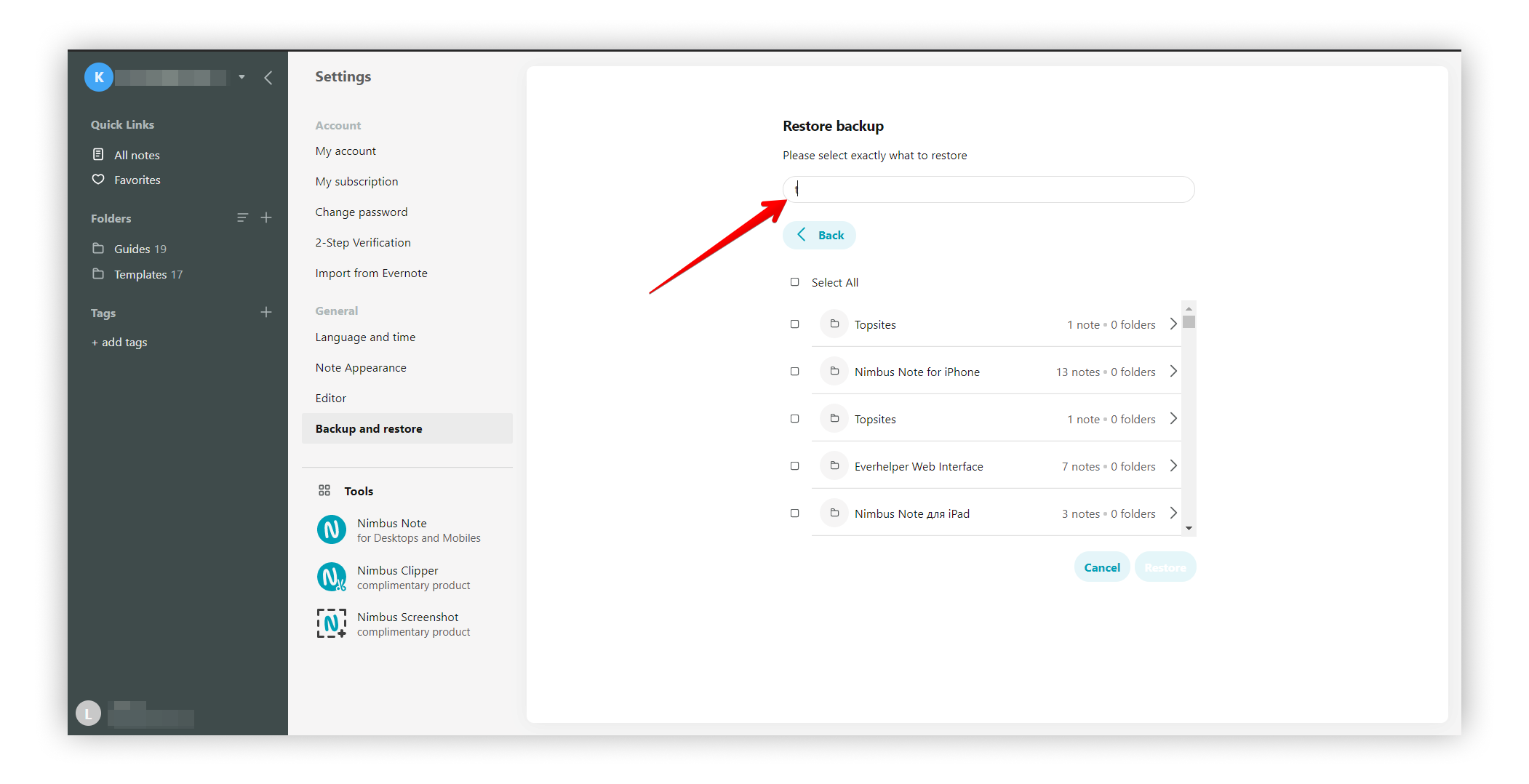1529x784 pixels.
Task: Add a new tag with the plus icon
Action: [266, 312]
